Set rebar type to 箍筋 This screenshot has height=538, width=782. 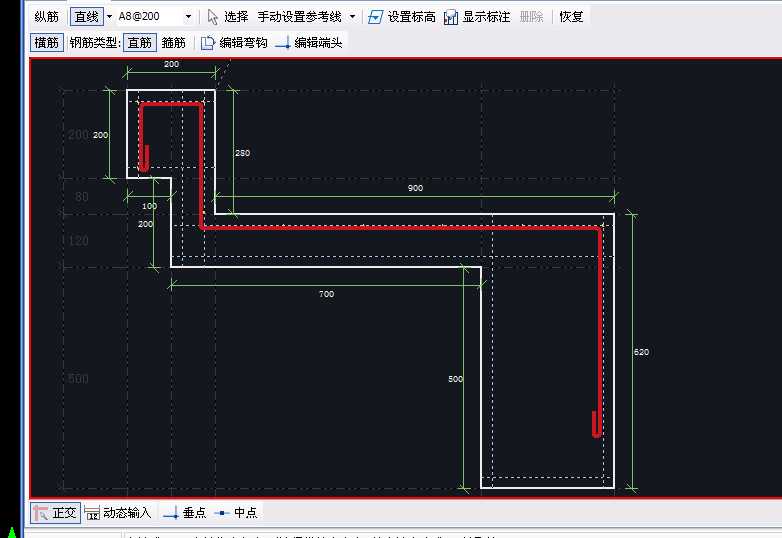point(174,43)
